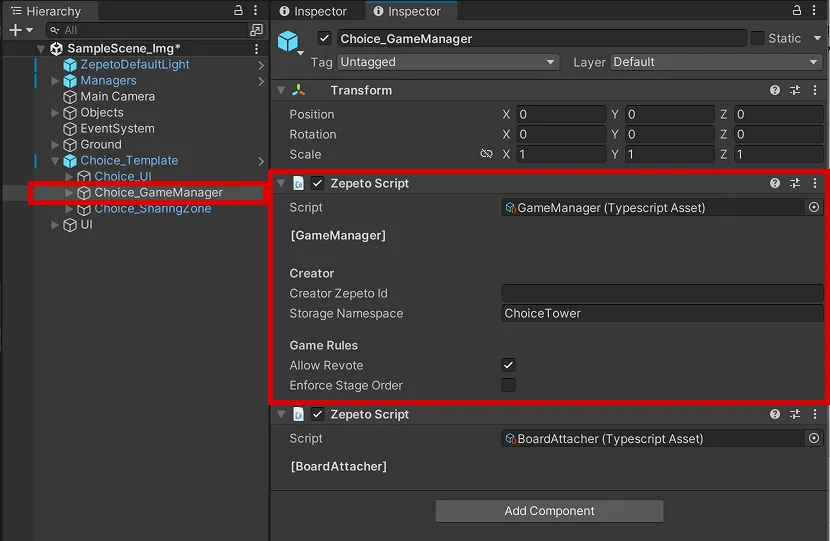Click the Transform component icon
Image resolution: width=830 pixels, height=541 pixels.
point(299,90)
